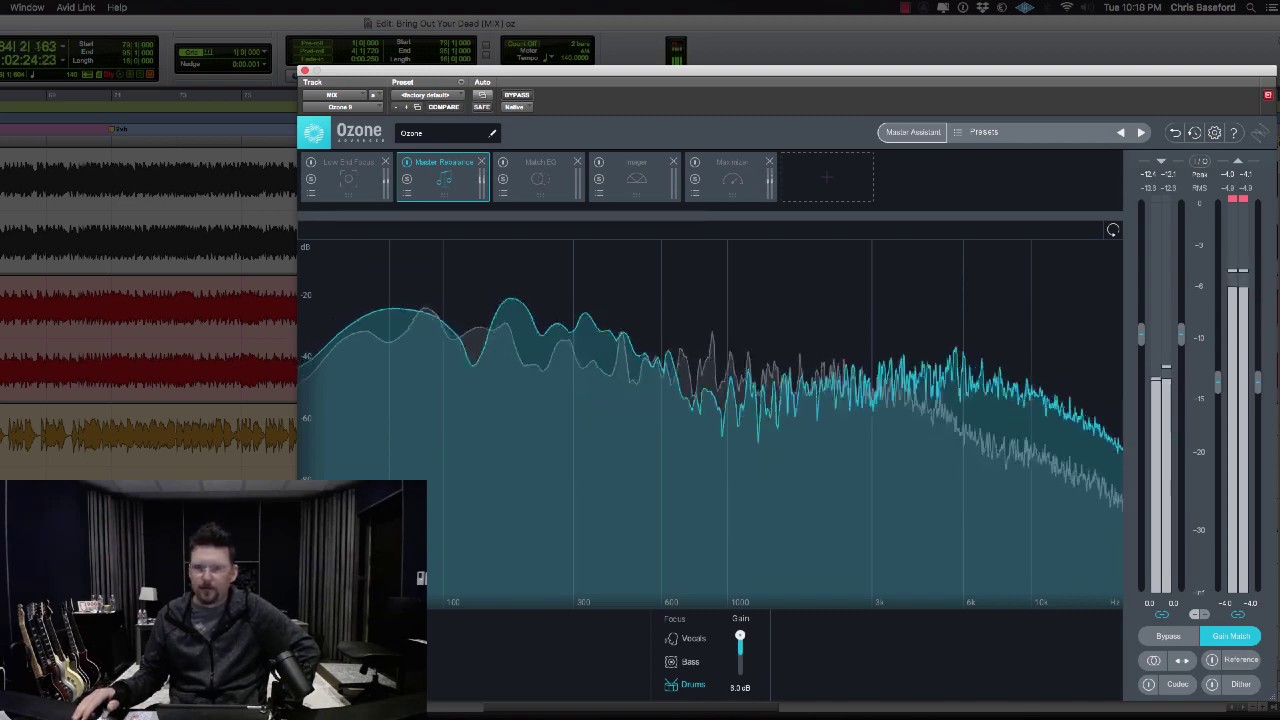The height and width of the screenshot is (720, 1280).
Task: Select the Imager module icon
Action: [x=636, y=180]
